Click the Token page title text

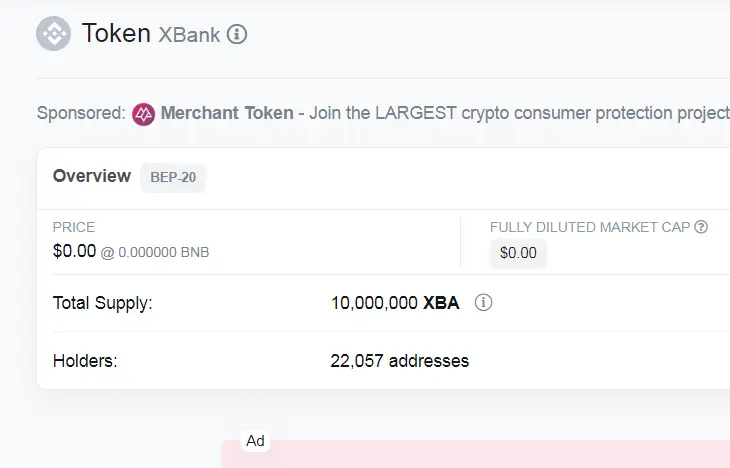tap(116, 34)
